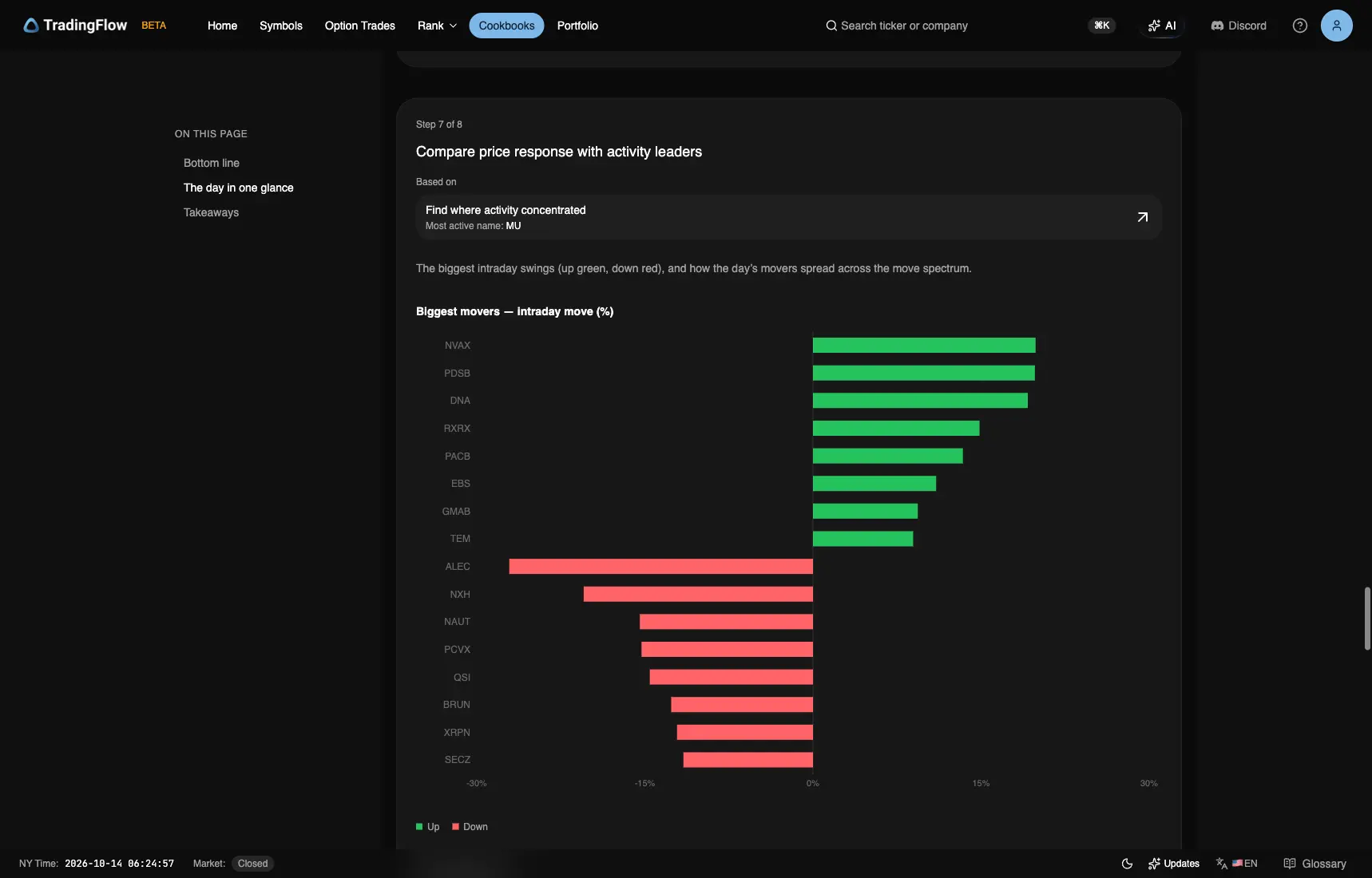Click the QSI red bar
This screenshot has height=878, width=1372.
click(732, 678)
